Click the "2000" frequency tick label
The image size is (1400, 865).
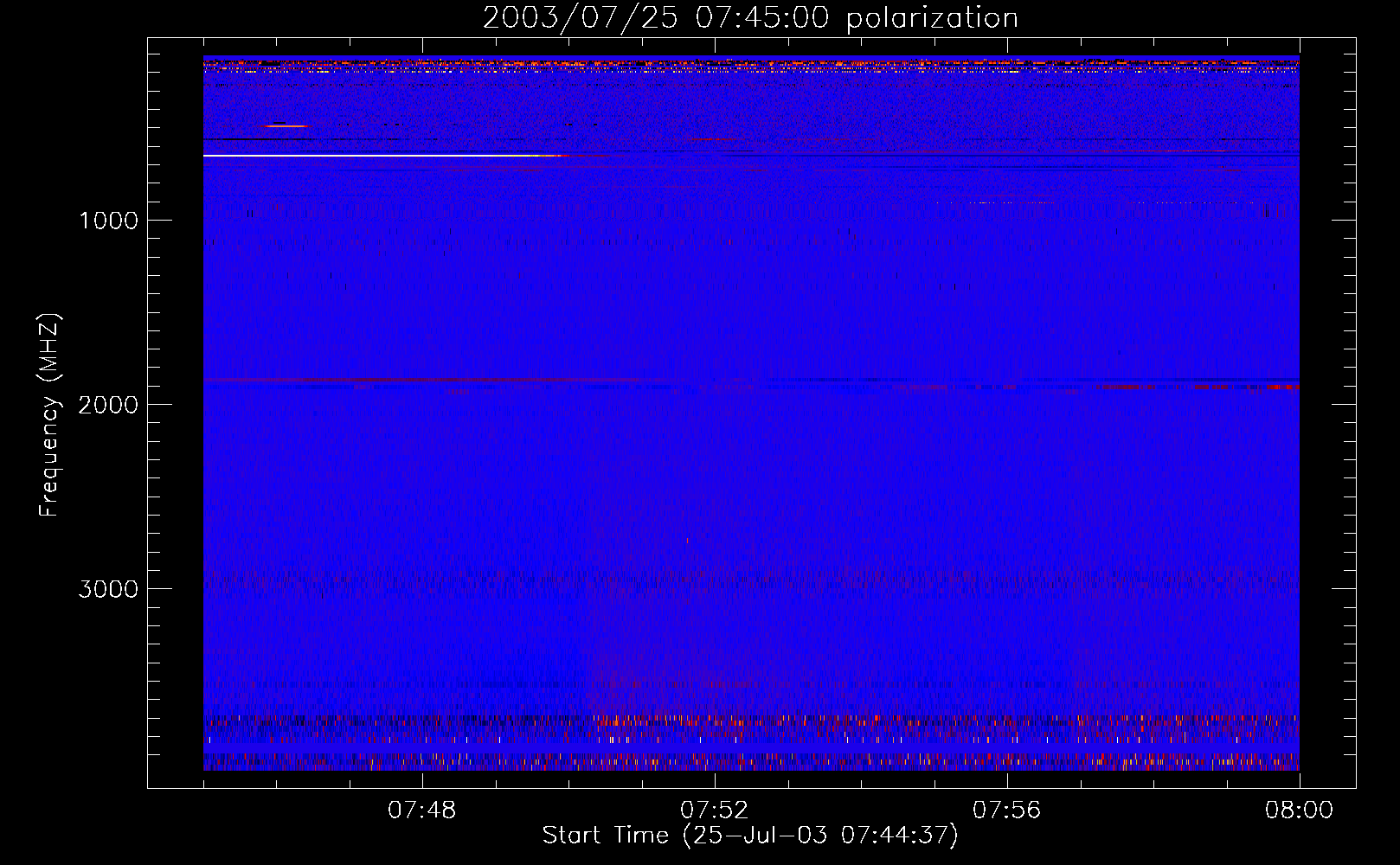pyautogui.click(x=108, y=405)
